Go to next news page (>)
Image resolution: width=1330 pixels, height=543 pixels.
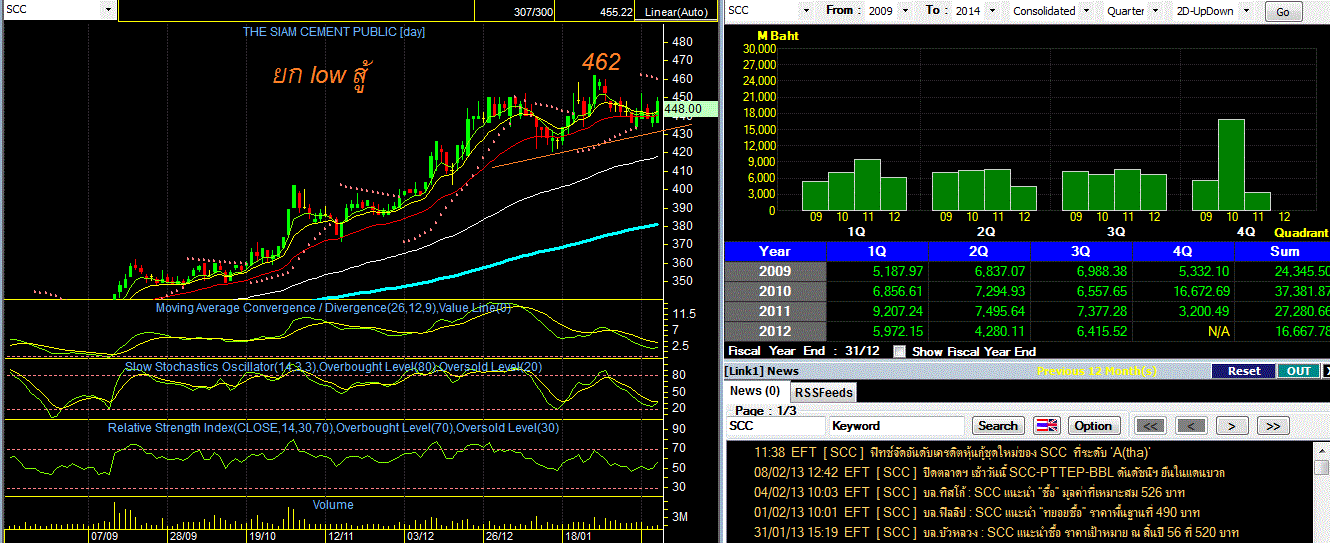pyautogui.click(x=1232, y=425)
